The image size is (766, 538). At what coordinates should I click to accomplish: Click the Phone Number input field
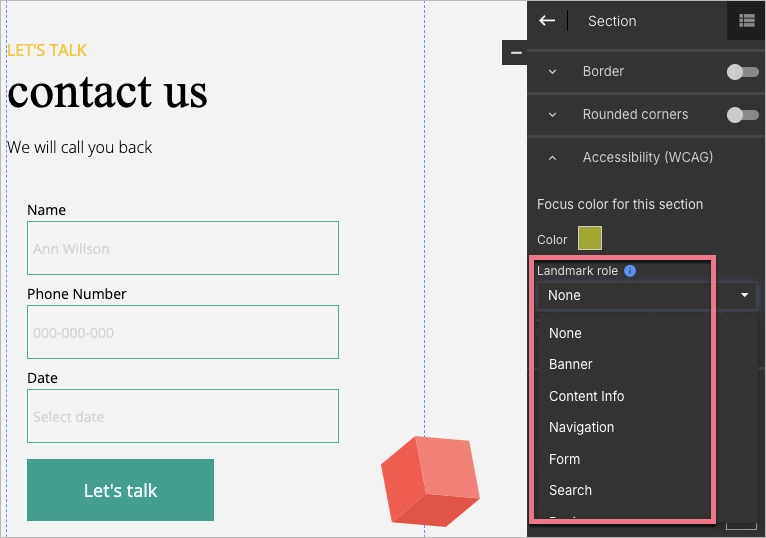click(182, 332)
